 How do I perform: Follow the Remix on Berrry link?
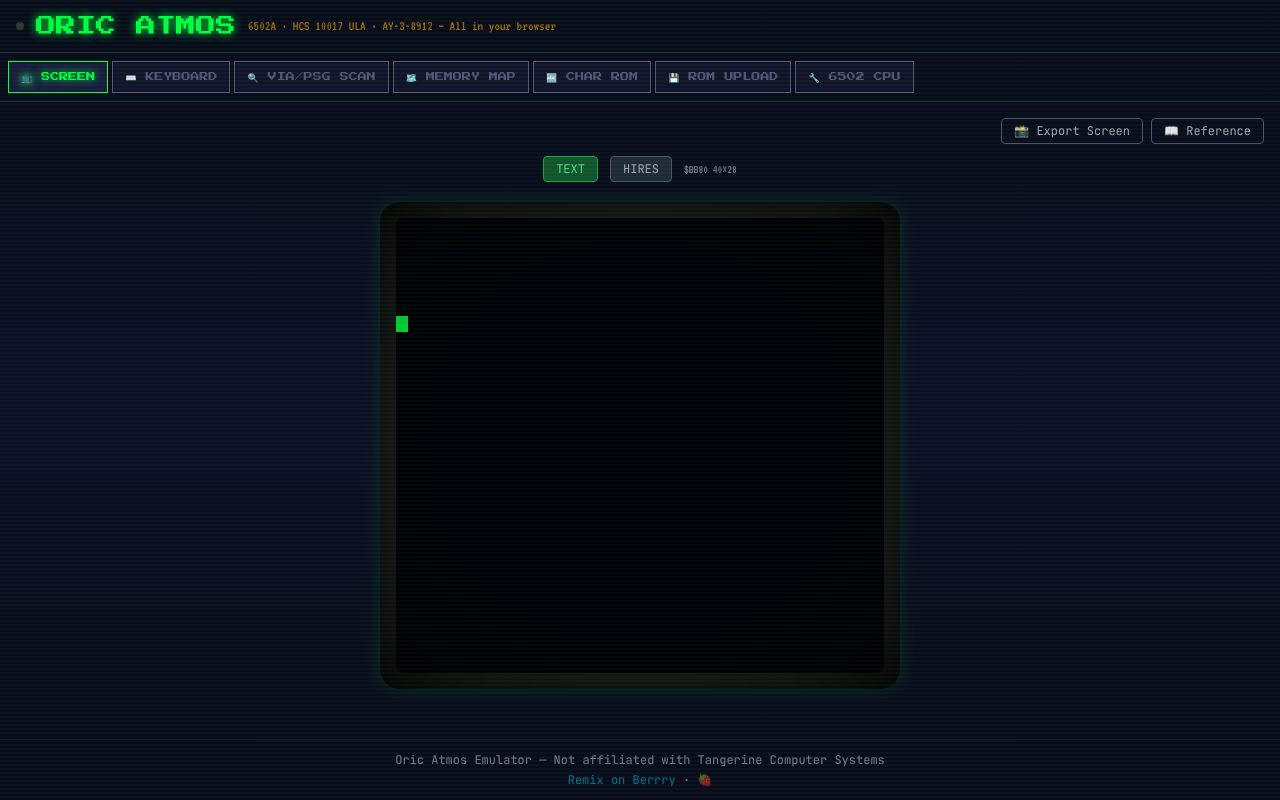tap(621, 780)
